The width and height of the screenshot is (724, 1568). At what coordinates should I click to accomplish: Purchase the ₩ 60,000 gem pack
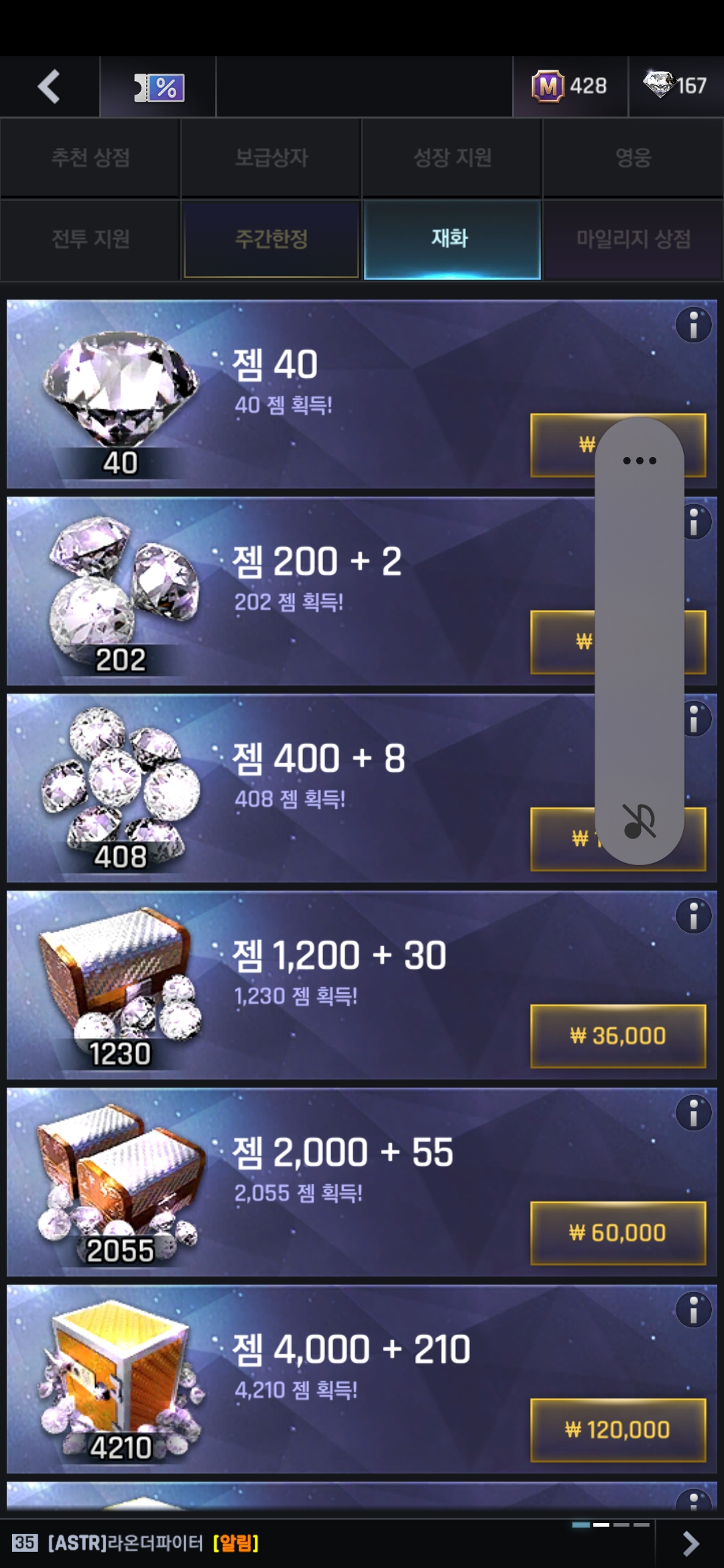point(618,1233)
